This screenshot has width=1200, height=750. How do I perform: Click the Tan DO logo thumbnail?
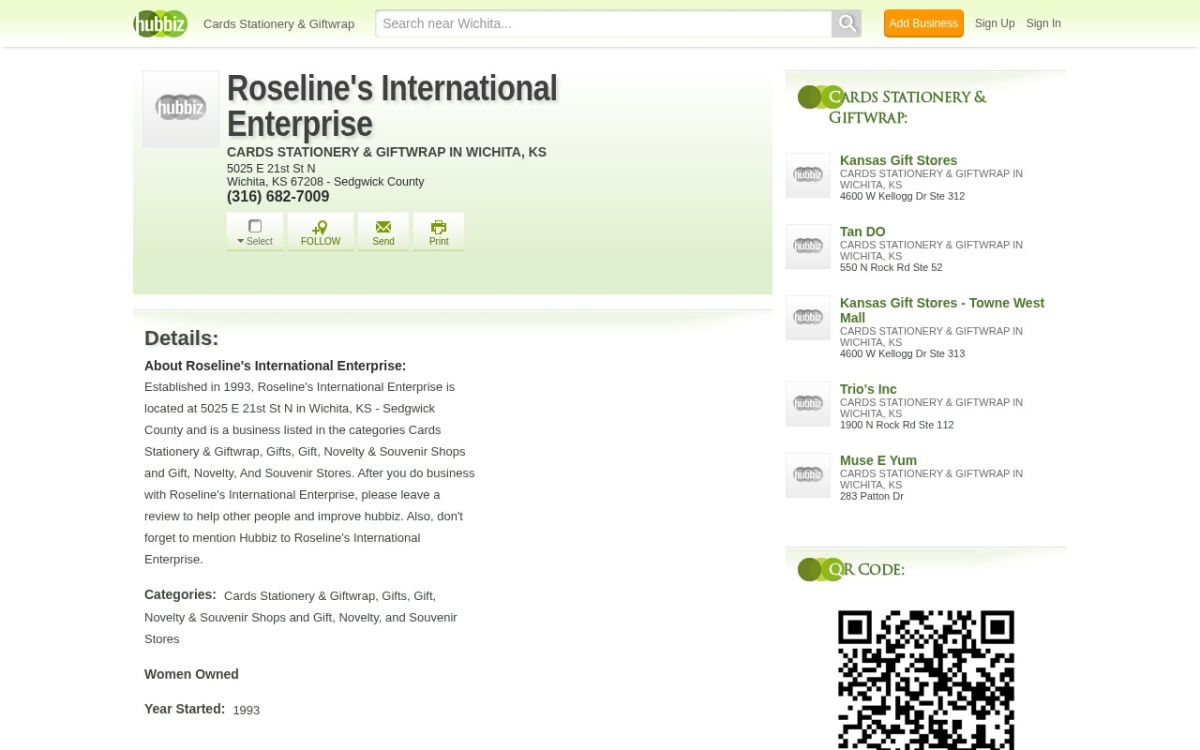coord(808,246)
